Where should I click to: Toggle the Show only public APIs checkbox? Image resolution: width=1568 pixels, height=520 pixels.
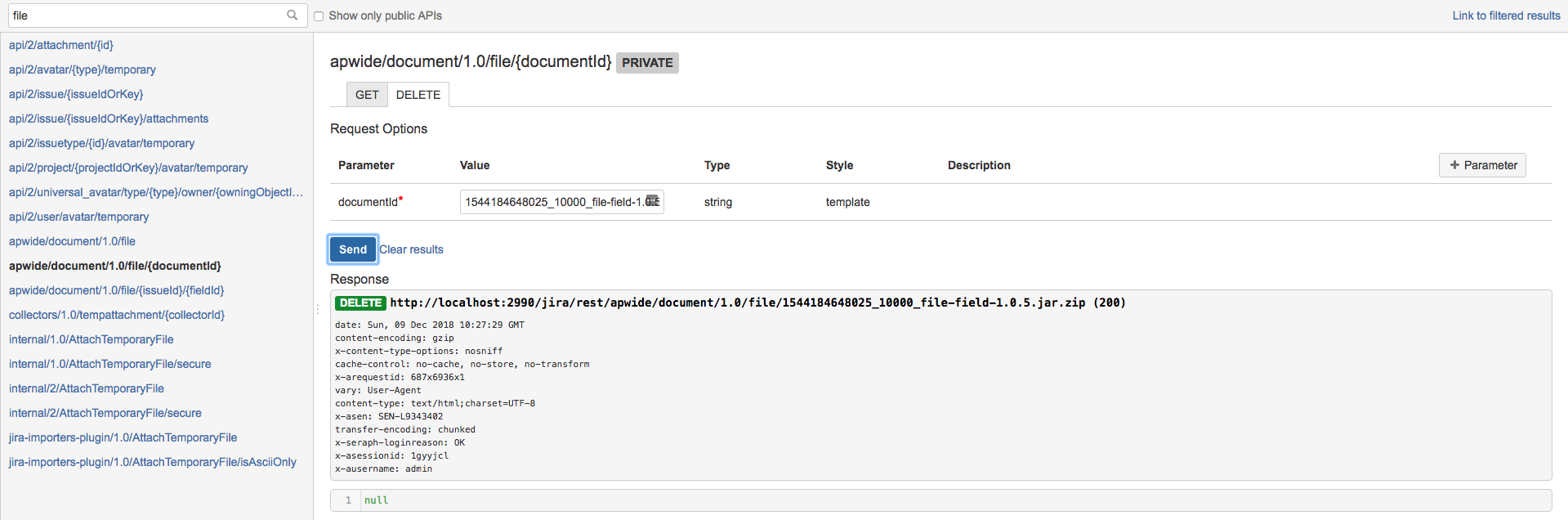(319, 16)
